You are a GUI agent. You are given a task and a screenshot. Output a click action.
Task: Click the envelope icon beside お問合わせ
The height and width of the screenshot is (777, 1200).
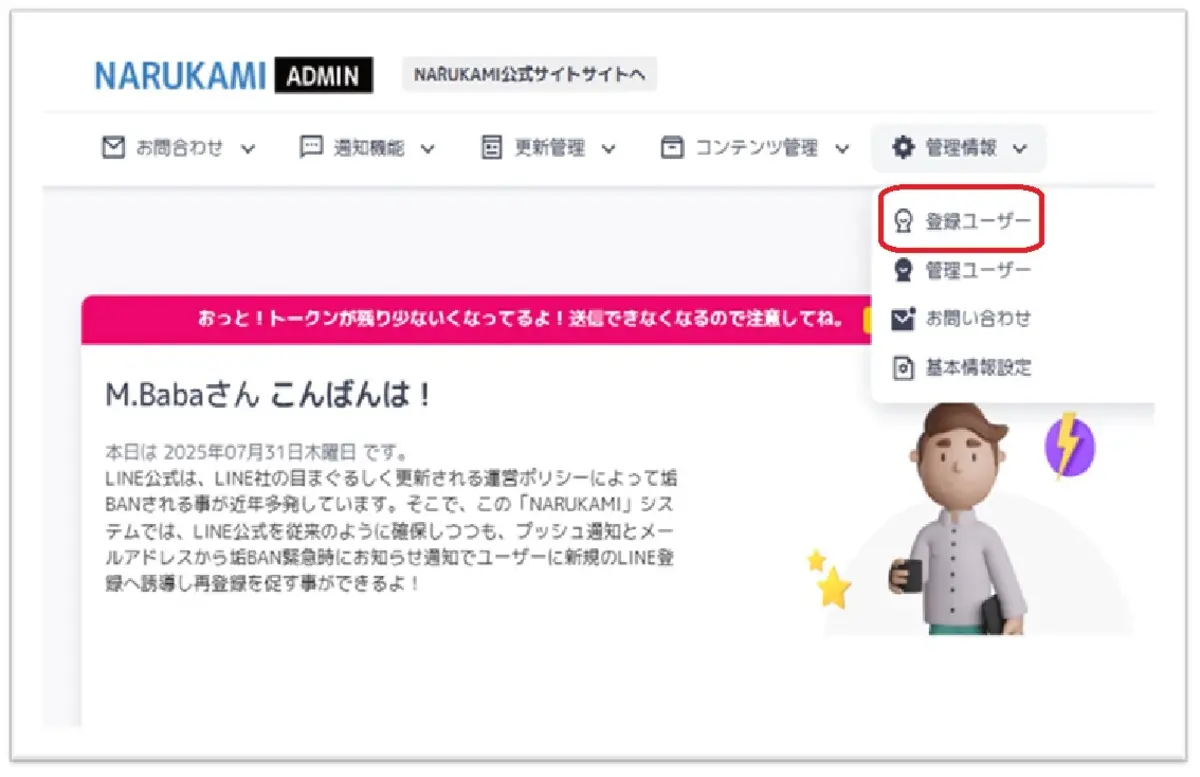[x=114, y=148]
